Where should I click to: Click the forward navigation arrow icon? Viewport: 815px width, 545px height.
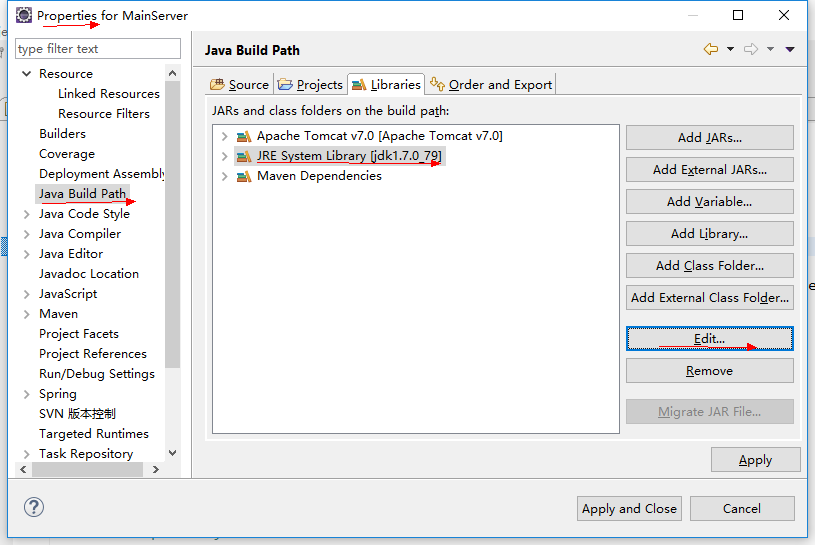coord(751,49)
